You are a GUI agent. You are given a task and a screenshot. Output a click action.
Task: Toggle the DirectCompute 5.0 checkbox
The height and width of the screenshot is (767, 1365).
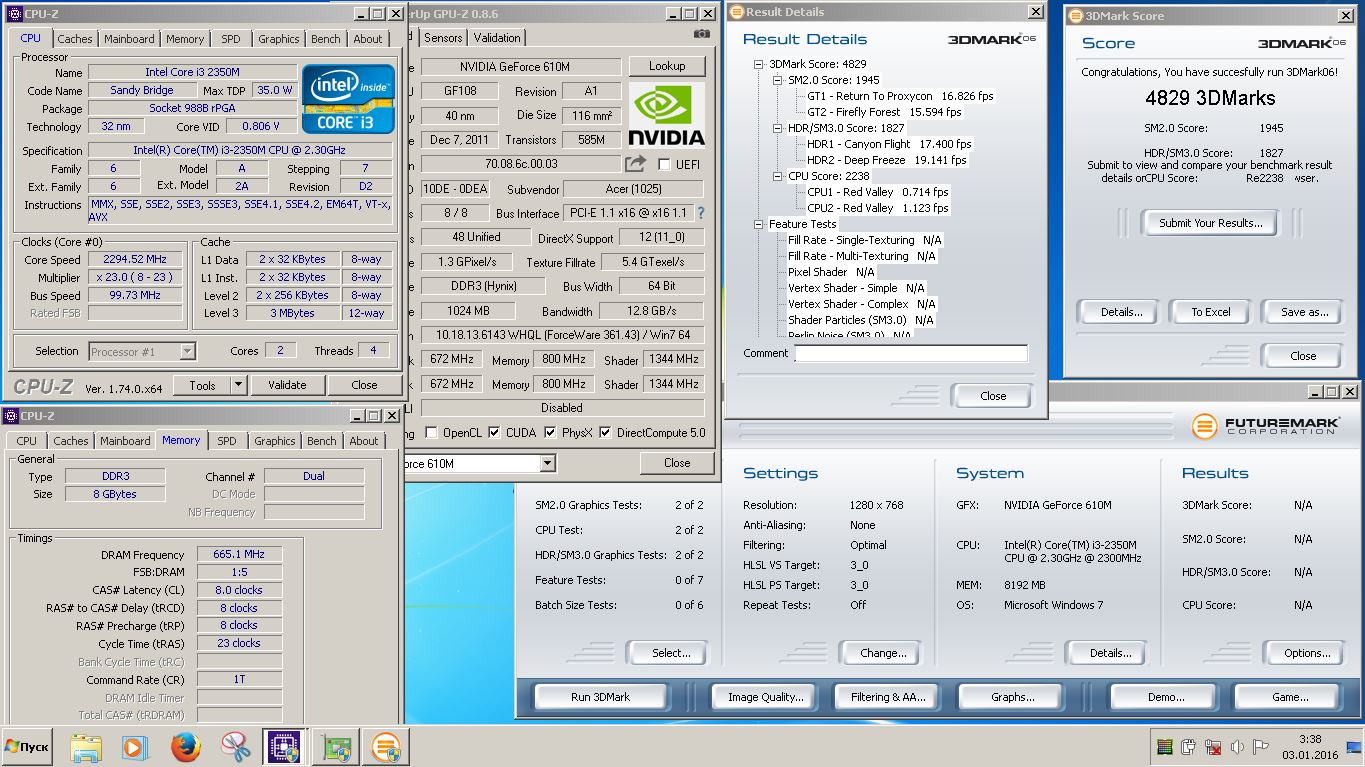604,433
